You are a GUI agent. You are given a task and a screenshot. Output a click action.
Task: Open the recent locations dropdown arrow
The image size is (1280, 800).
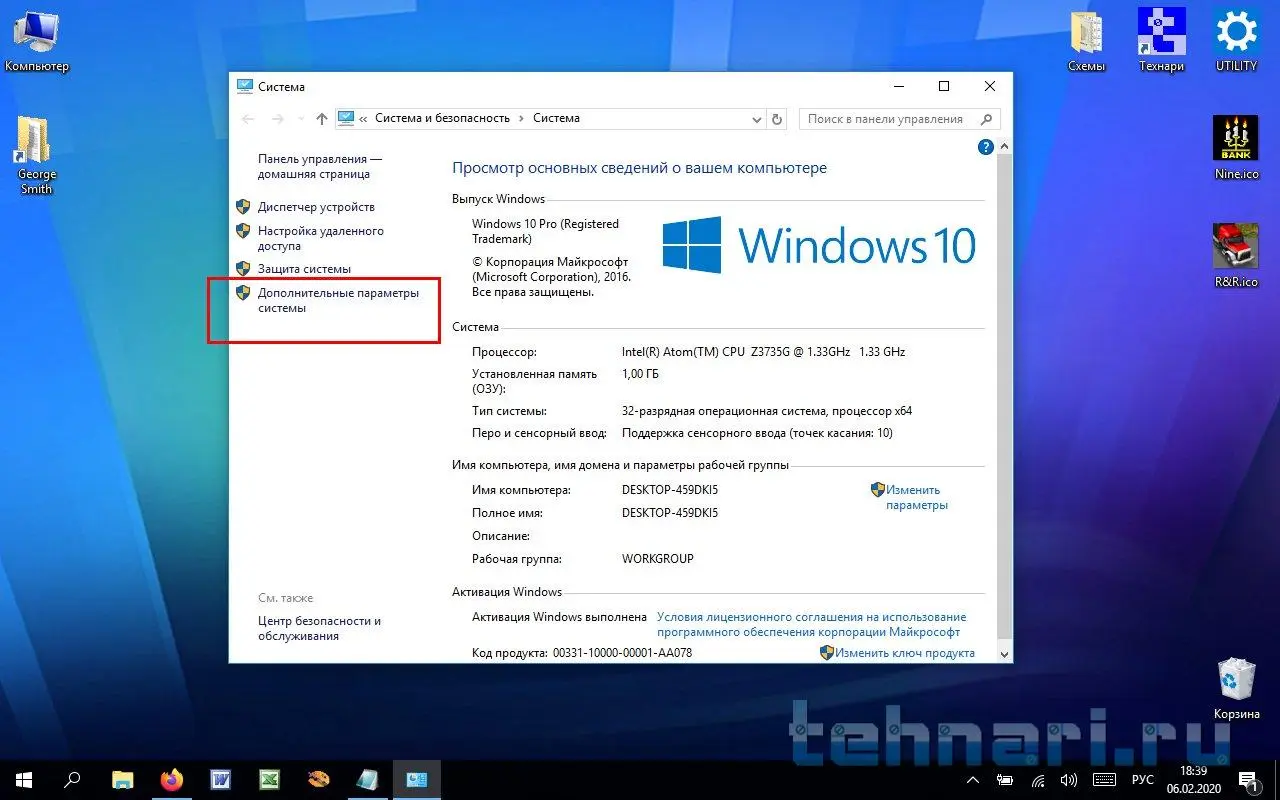pos(299,119)
